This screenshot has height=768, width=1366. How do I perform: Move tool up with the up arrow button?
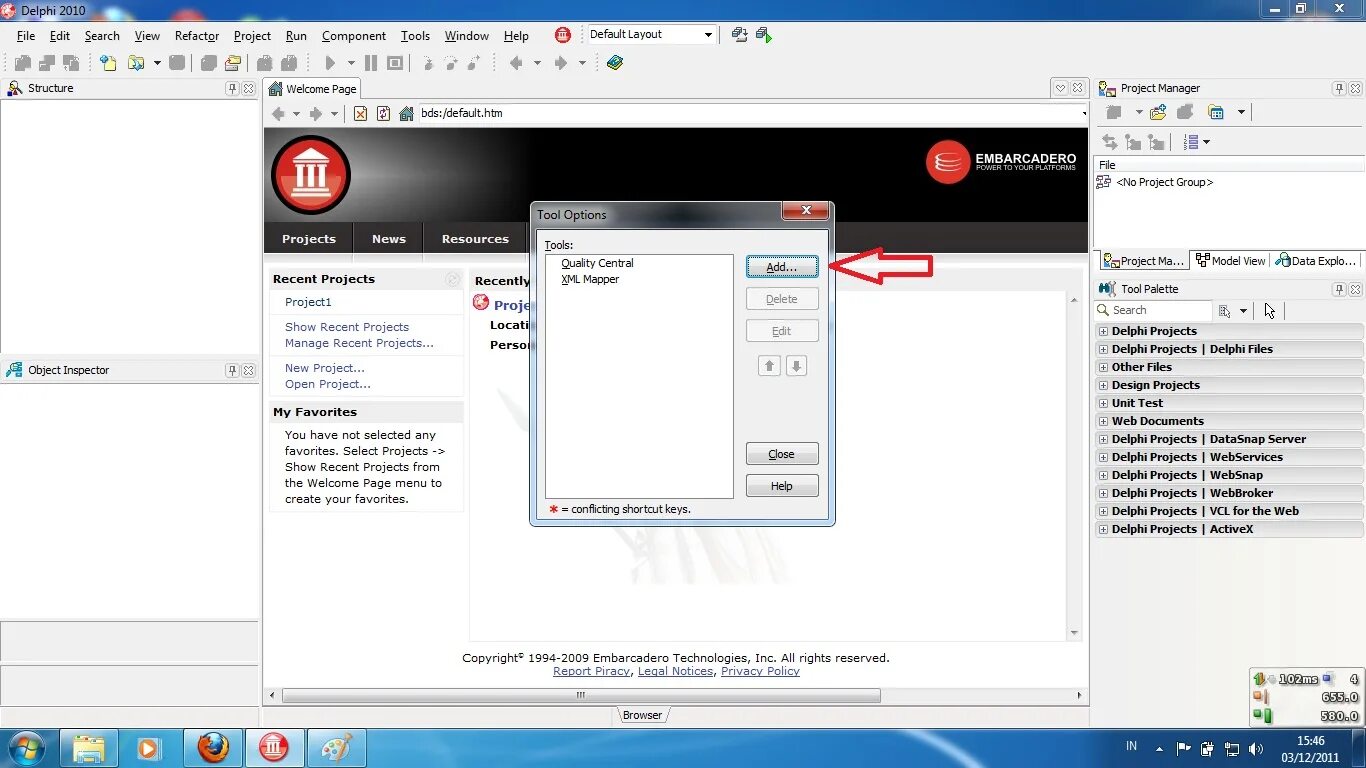coord(769,366)
